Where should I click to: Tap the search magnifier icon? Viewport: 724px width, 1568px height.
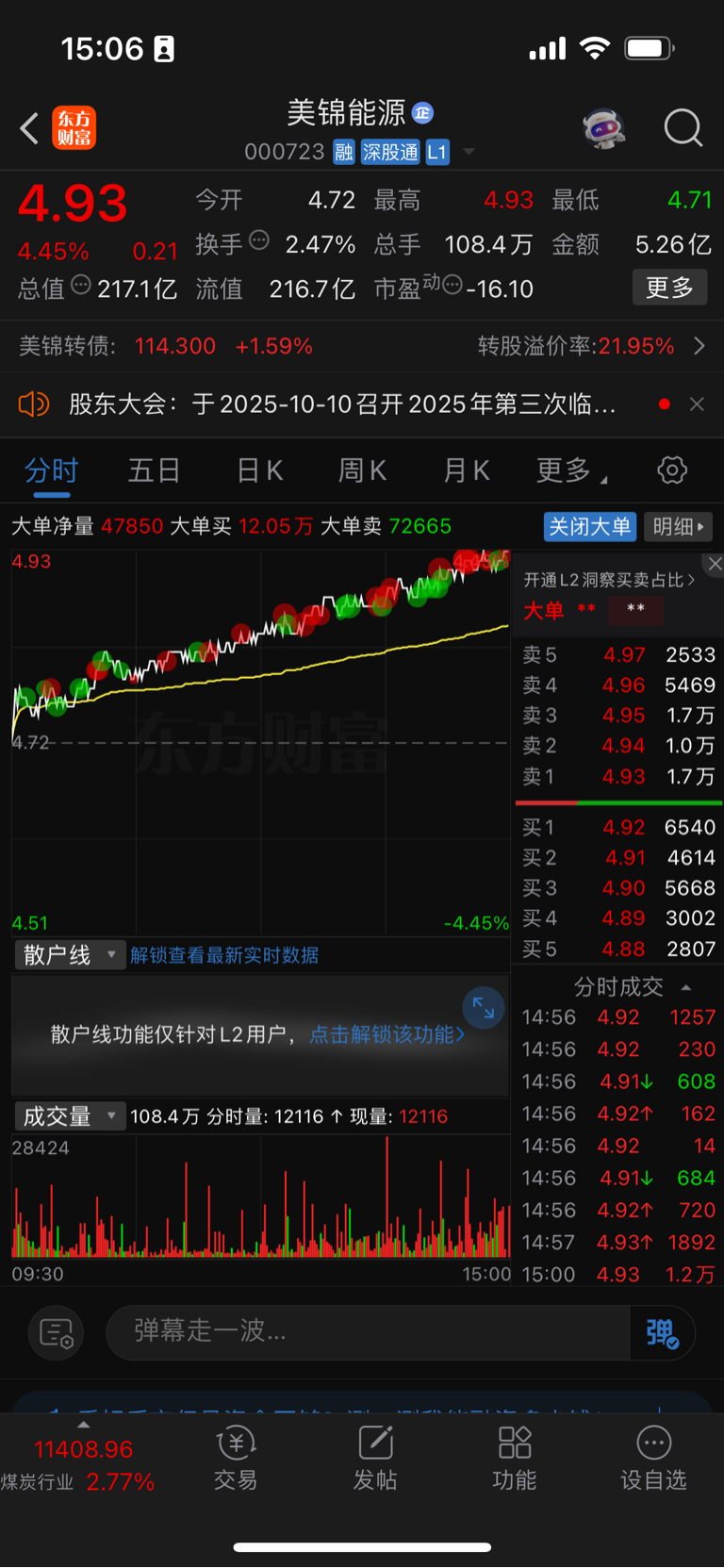click(x=683, y=128)
